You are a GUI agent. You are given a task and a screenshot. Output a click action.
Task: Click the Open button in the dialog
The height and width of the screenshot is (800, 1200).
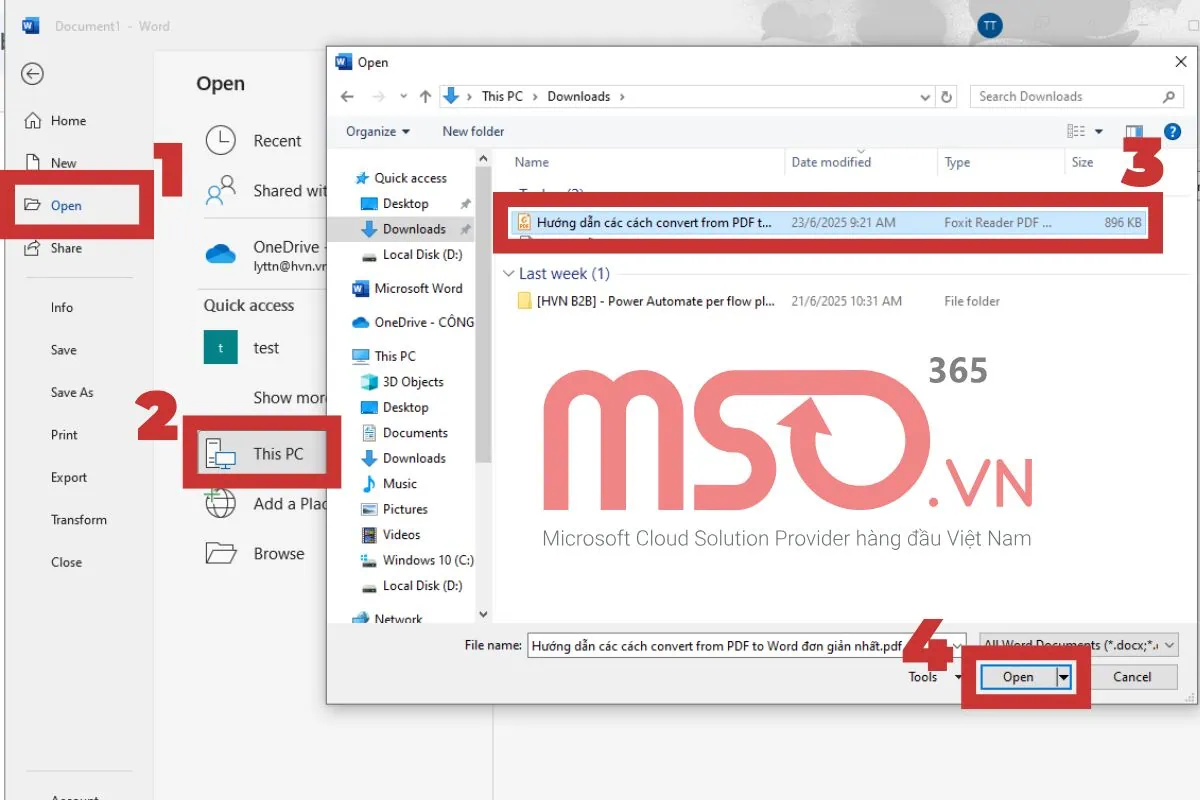tap(1018, 677)
